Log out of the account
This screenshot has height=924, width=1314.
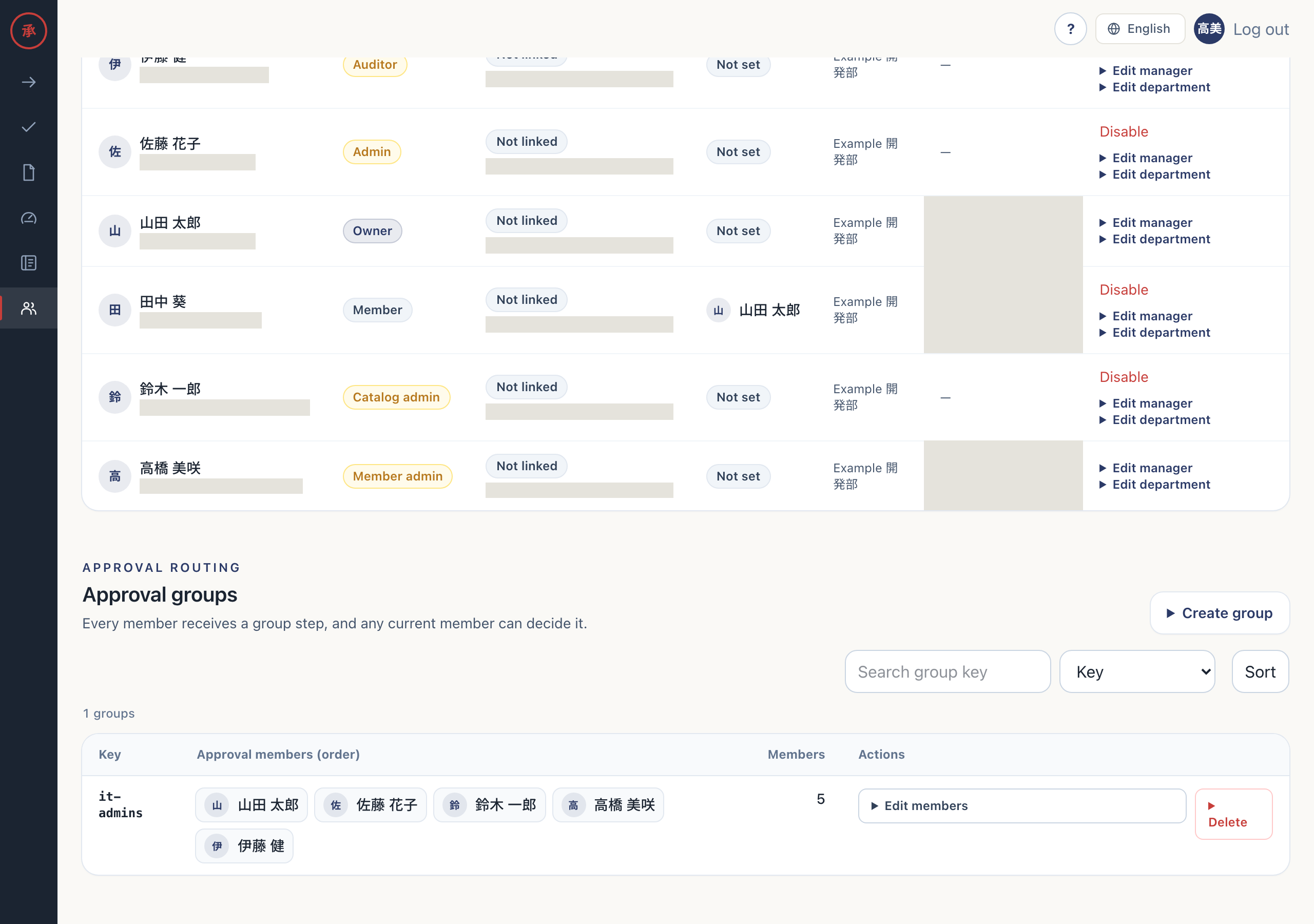click(1261, 29)
